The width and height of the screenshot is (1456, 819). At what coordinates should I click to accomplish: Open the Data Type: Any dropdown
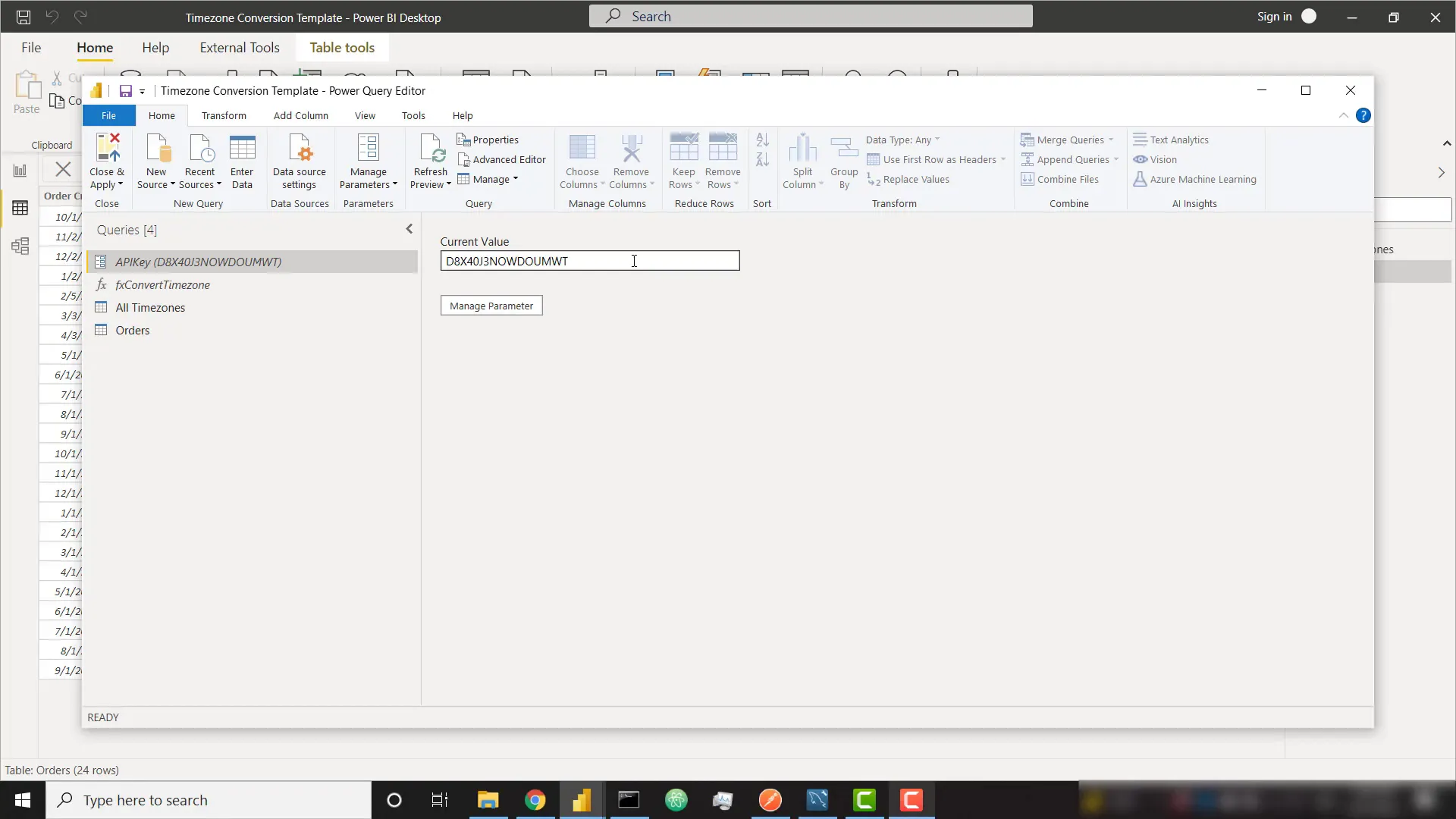point(902,140)
